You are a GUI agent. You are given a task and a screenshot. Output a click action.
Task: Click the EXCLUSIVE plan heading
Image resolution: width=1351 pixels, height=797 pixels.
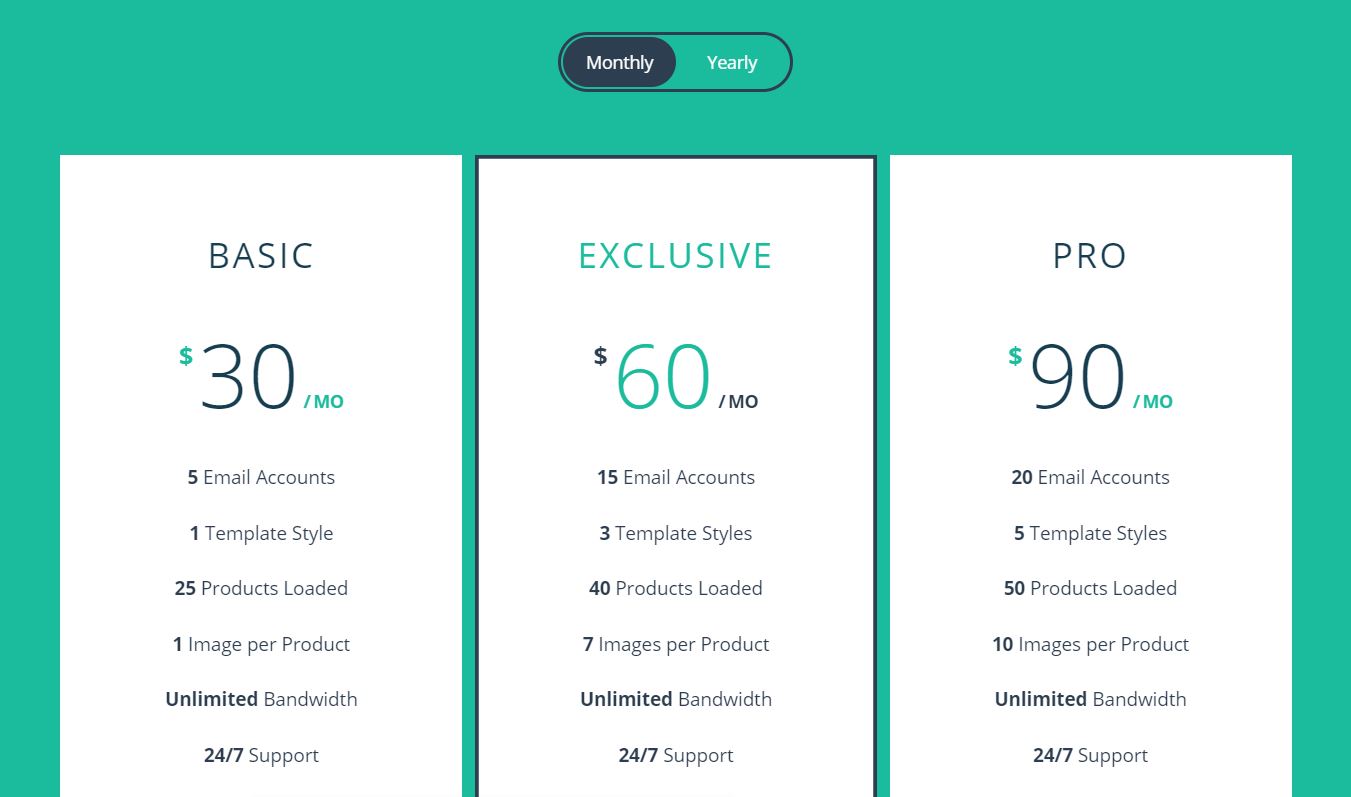(676, 256)
